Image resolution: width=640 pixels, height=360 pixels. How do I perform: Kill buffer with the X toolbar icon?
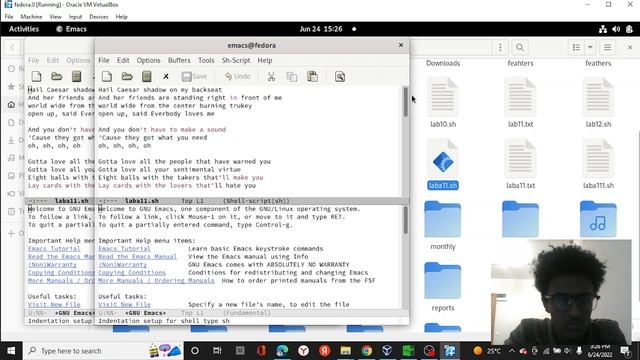(x=166, y=76)
